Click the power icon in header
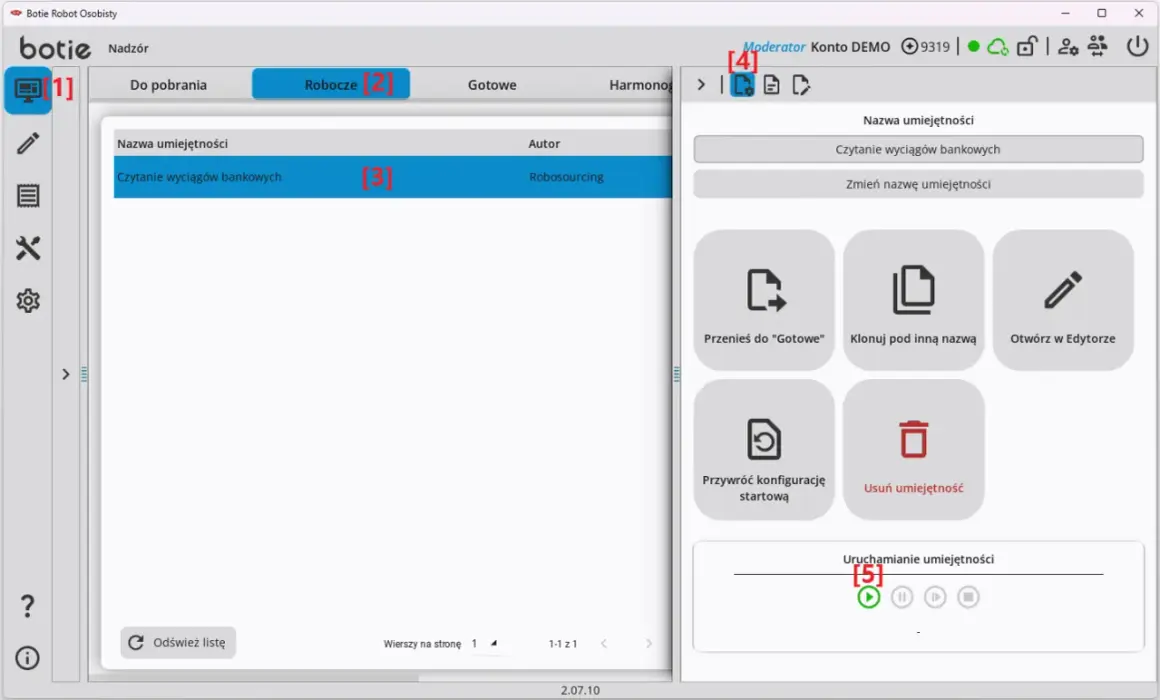The height and width of the screenshot is (700, 1160). 1137,47
